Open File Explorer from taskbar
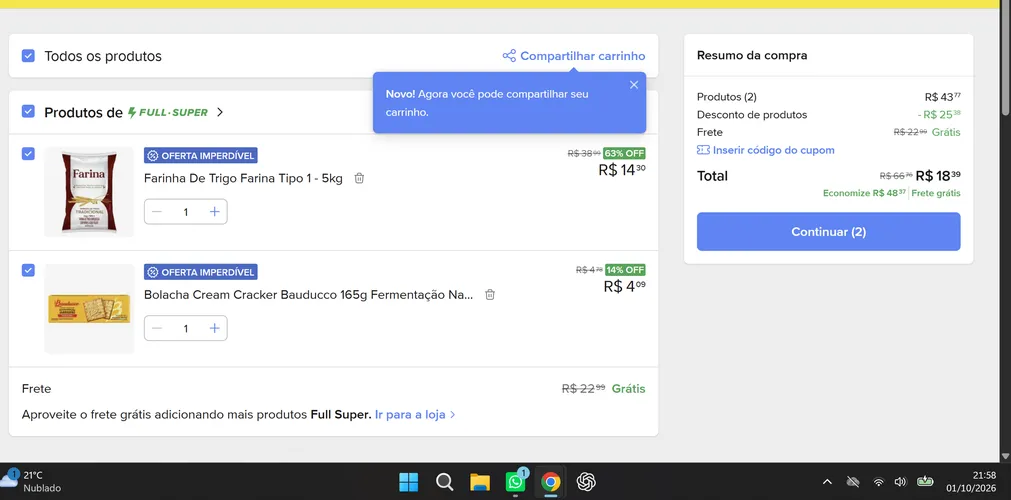The height and width of the screenshot is (500, 1011). coord(480,482)
